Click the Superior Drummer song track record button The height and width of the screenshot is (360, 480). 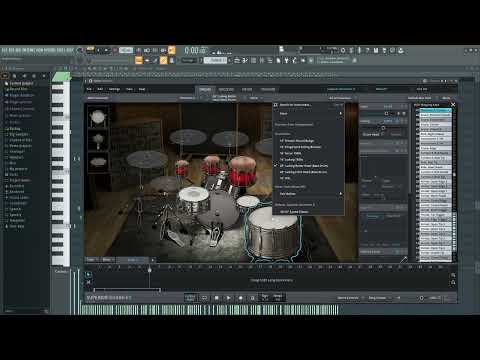(x=240, y=298)
